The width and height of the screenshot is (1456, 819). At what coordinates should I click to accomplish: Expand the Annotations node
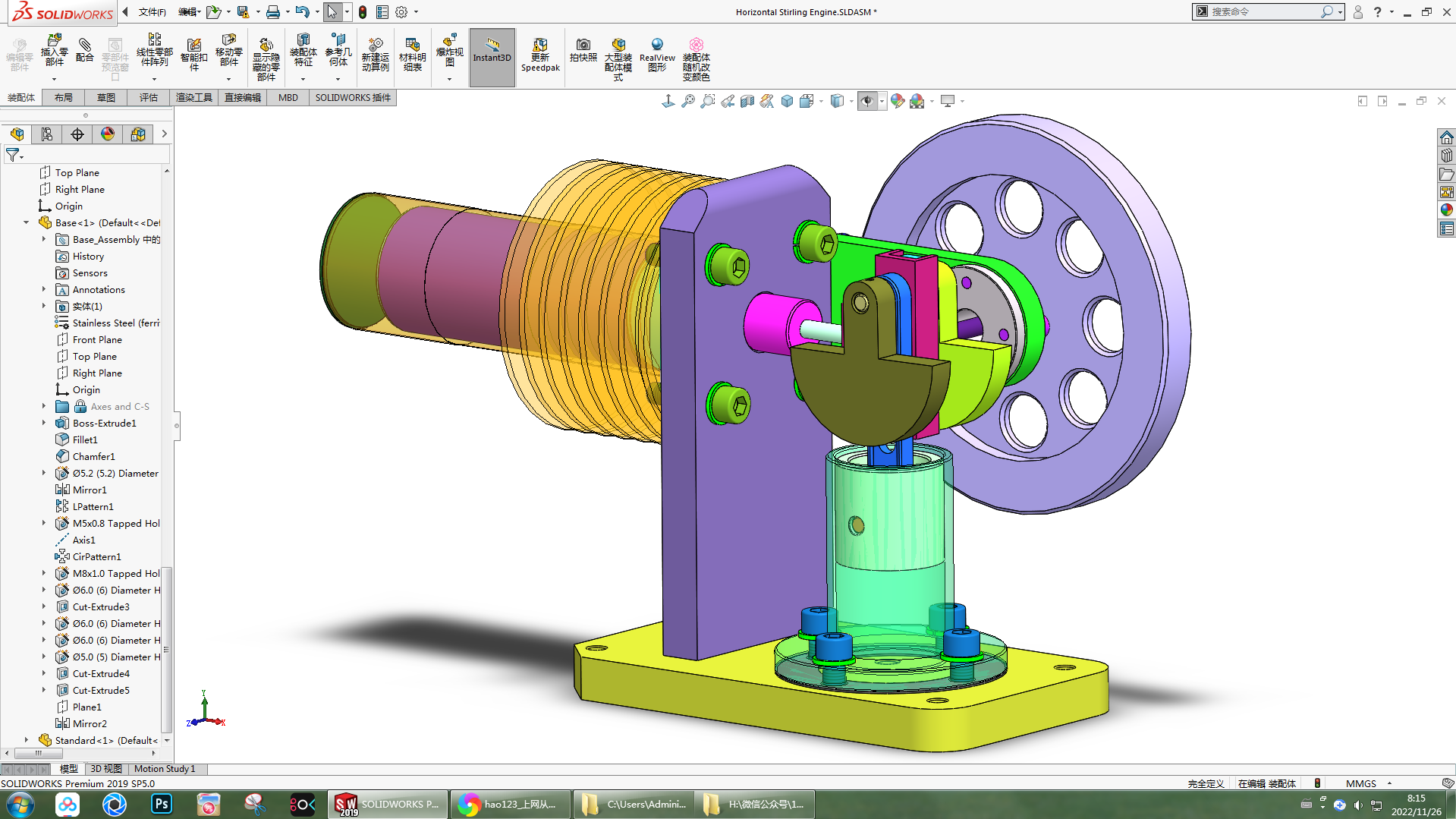[x=44, y=290]
